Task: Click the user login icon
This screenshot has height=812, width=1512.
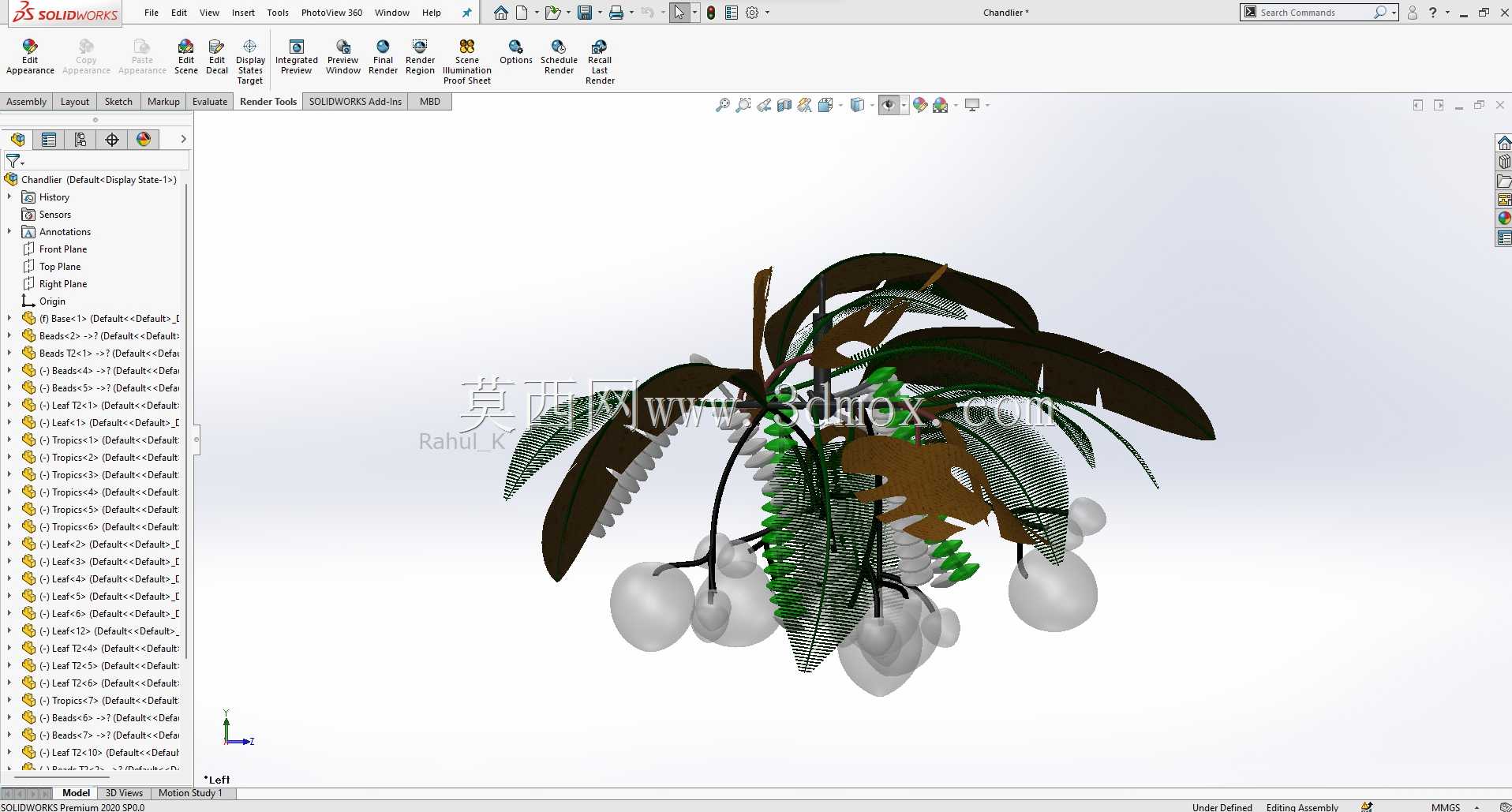Action: pos(1413,13)
